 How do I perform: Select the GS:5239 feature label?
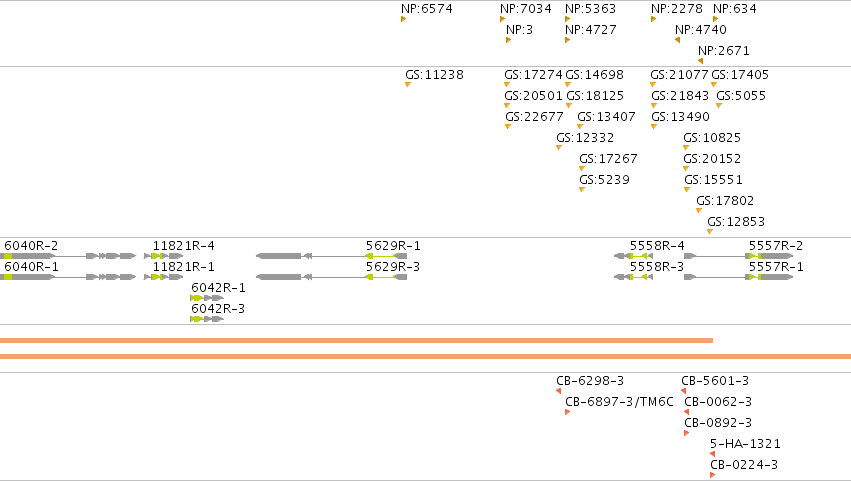tap(605, 180)
